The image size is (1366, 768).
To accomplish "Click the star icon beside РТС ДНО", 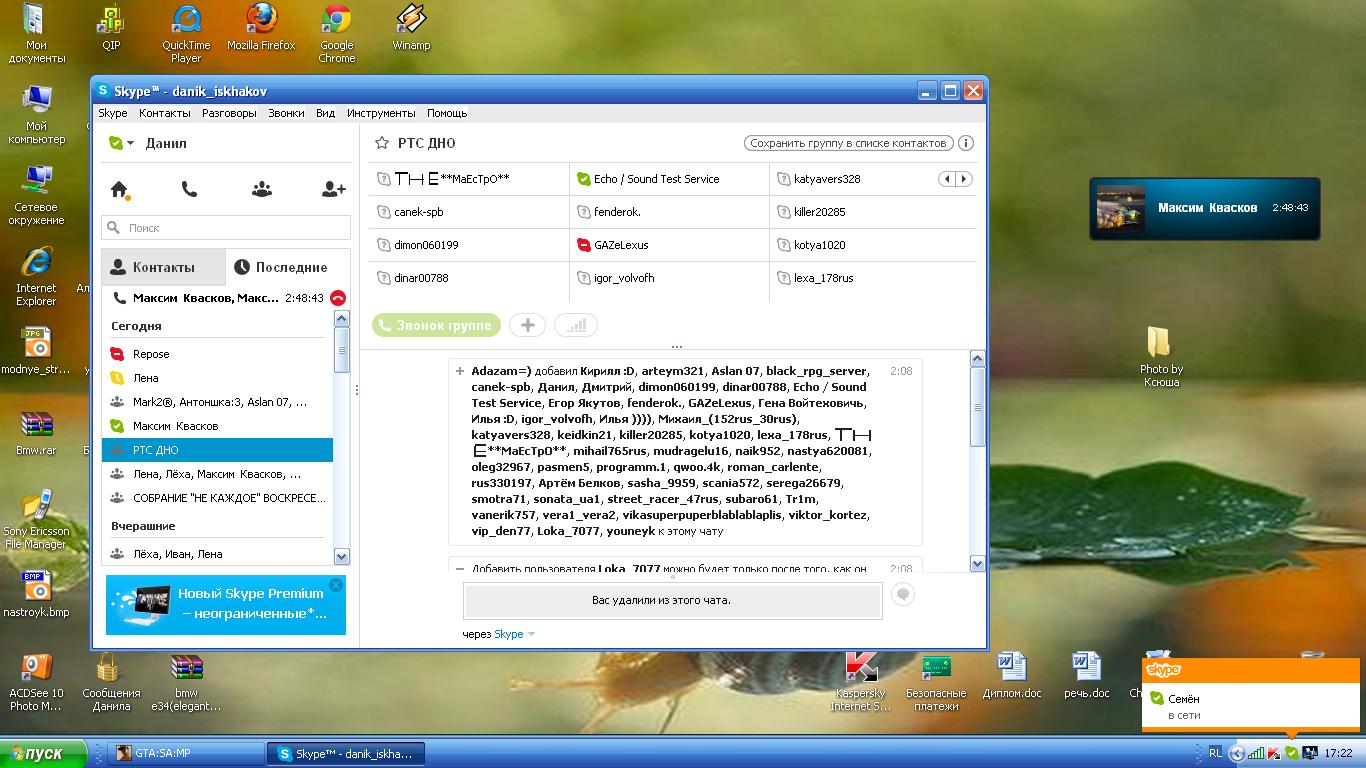I will point(381,143).
